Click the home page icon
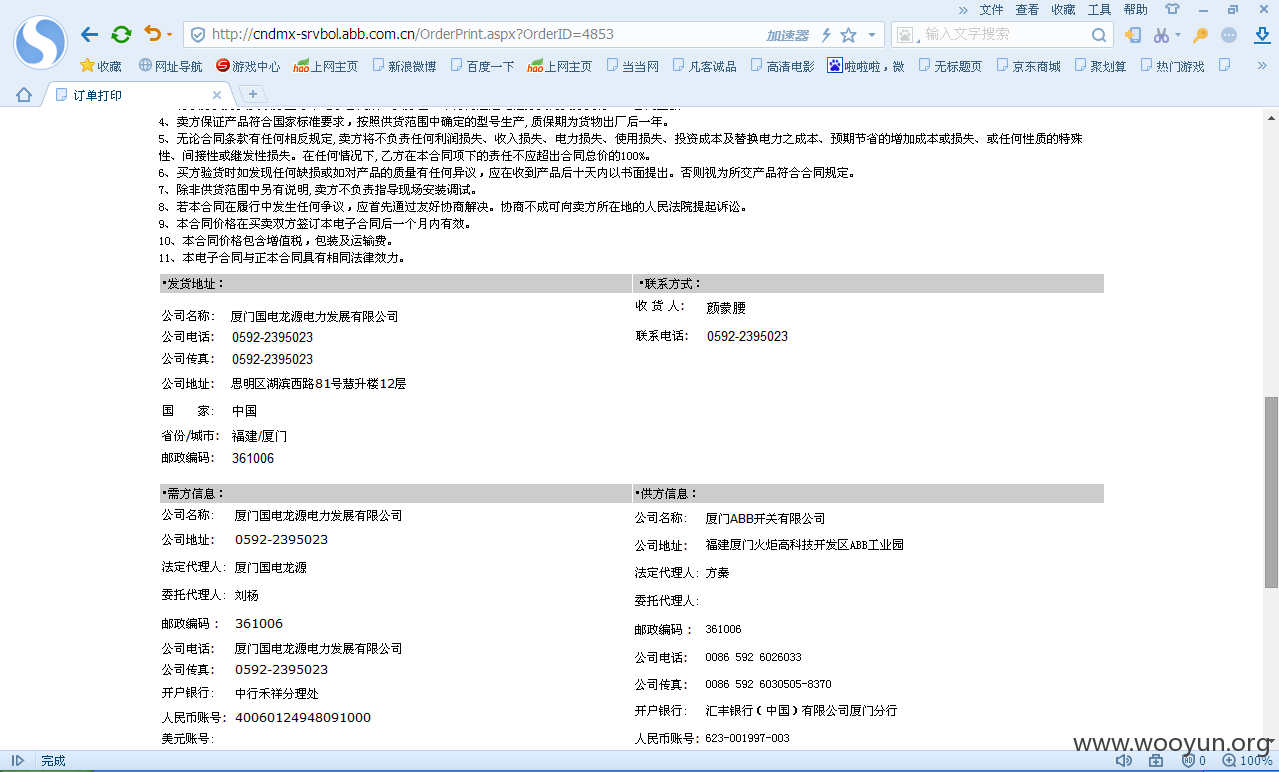Image resolution: width=1279 pixels, height=772 pixels. pyautogui.click(x=24, y=94)
